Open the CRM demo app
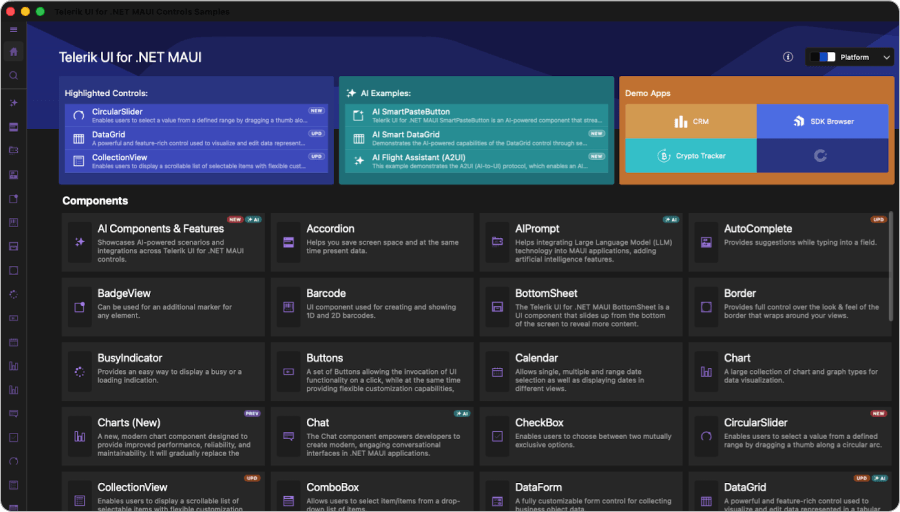Image resolution: width=900 pixels, height=512 pixels. click(x=690, y=121)
